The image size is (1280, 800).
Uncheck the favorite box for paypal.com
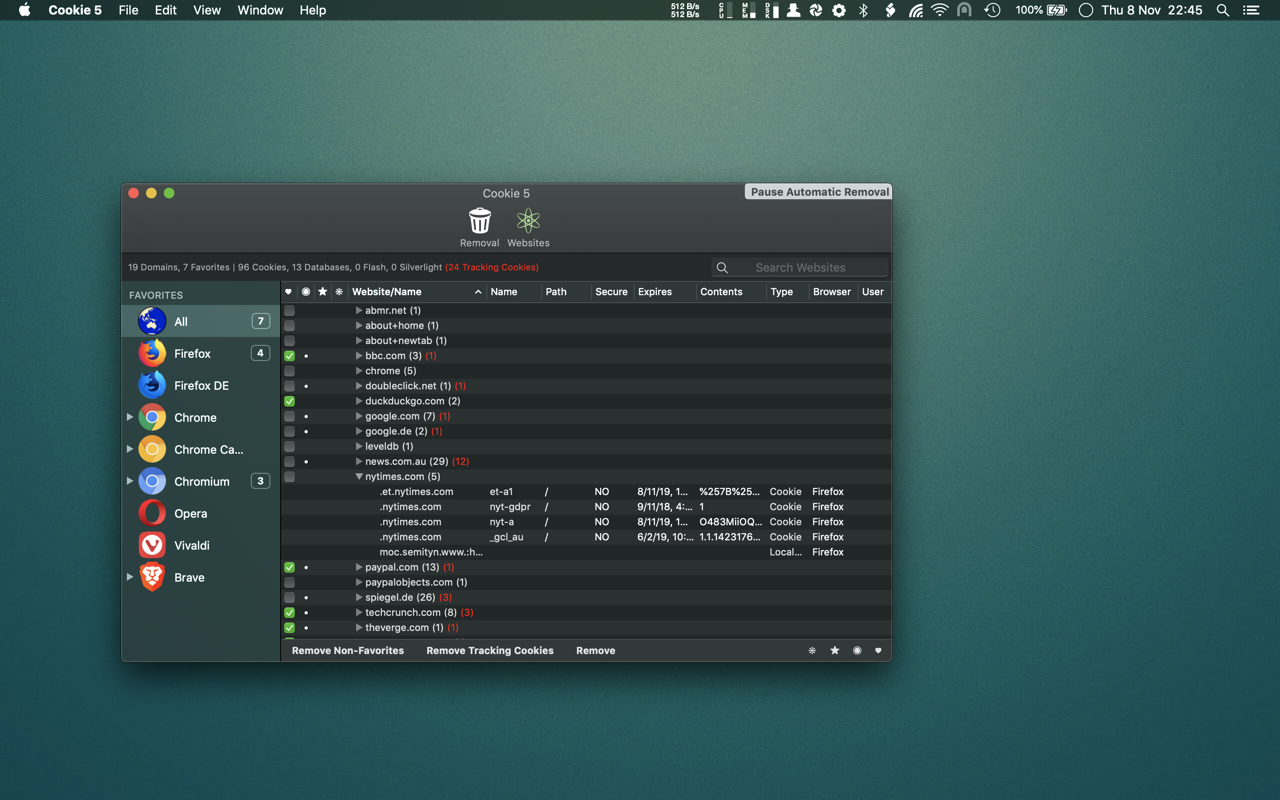coord(289,567)
